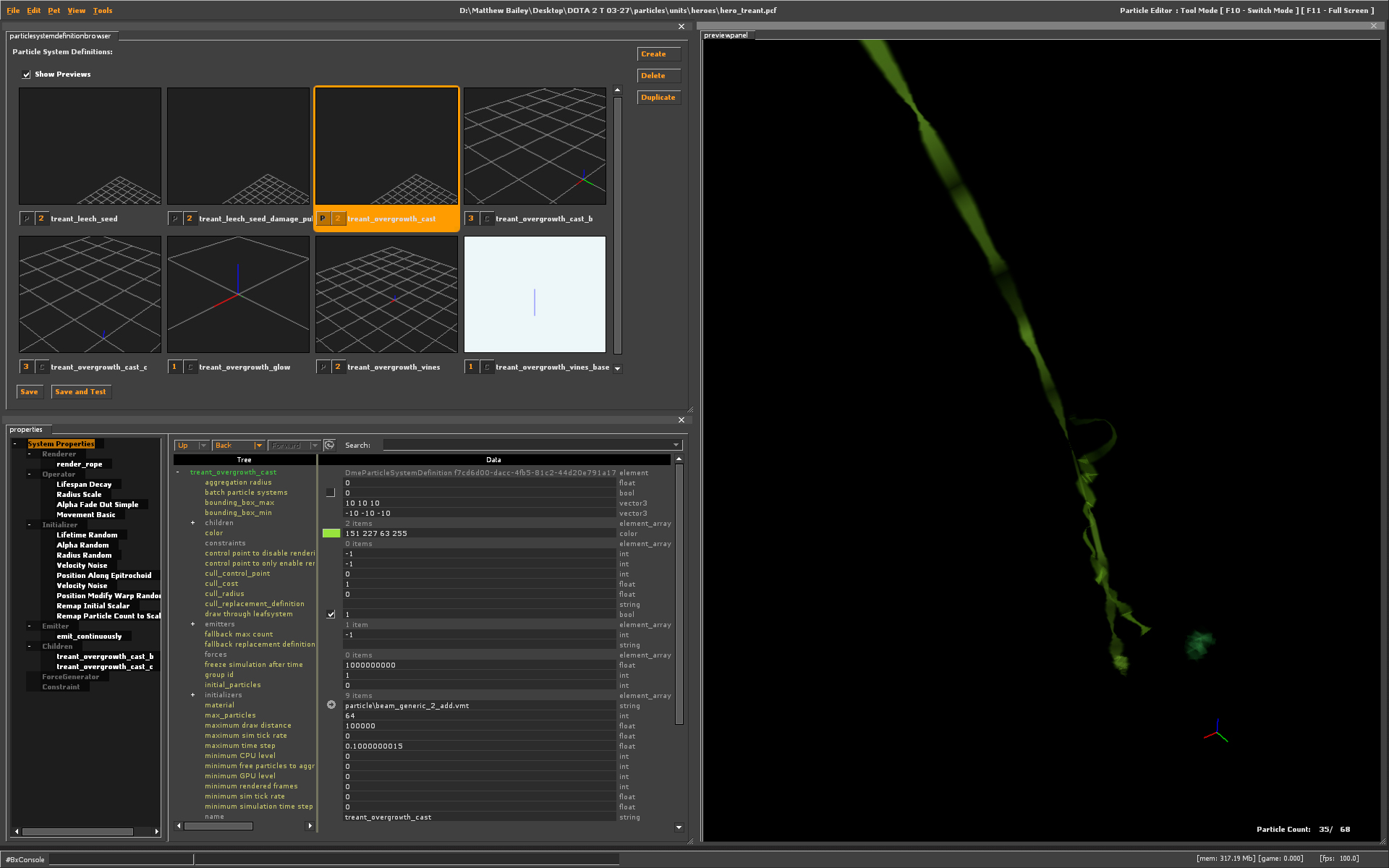Click the Create button
The height and width of the screenshot is (868, 1389).
pyautogui.click(x=659, y=54)
